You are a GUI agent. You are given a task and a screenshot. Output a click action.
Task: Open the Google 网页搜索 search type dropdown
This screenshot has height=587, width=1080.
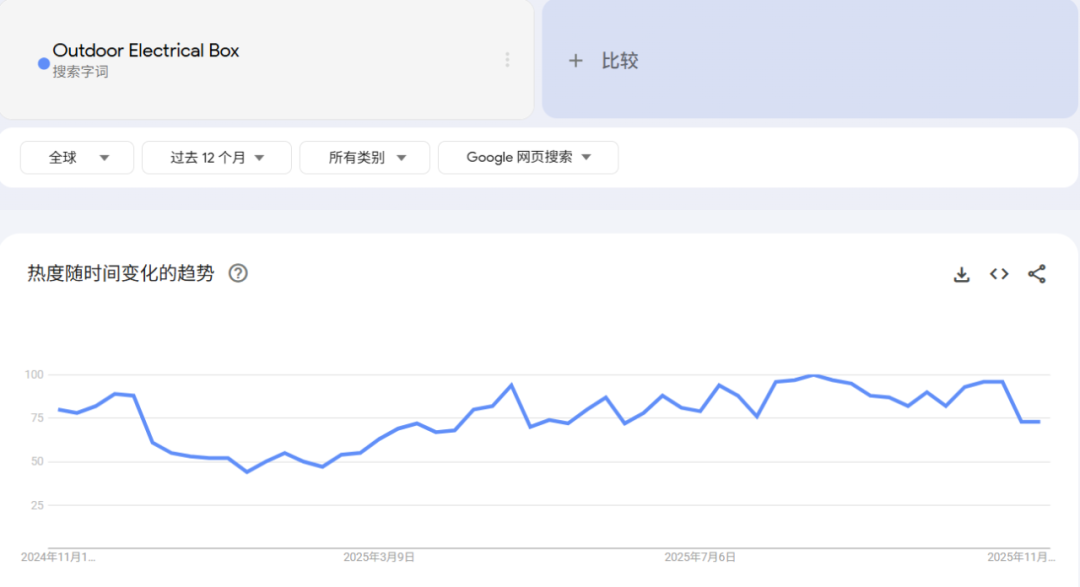(528, 157)
